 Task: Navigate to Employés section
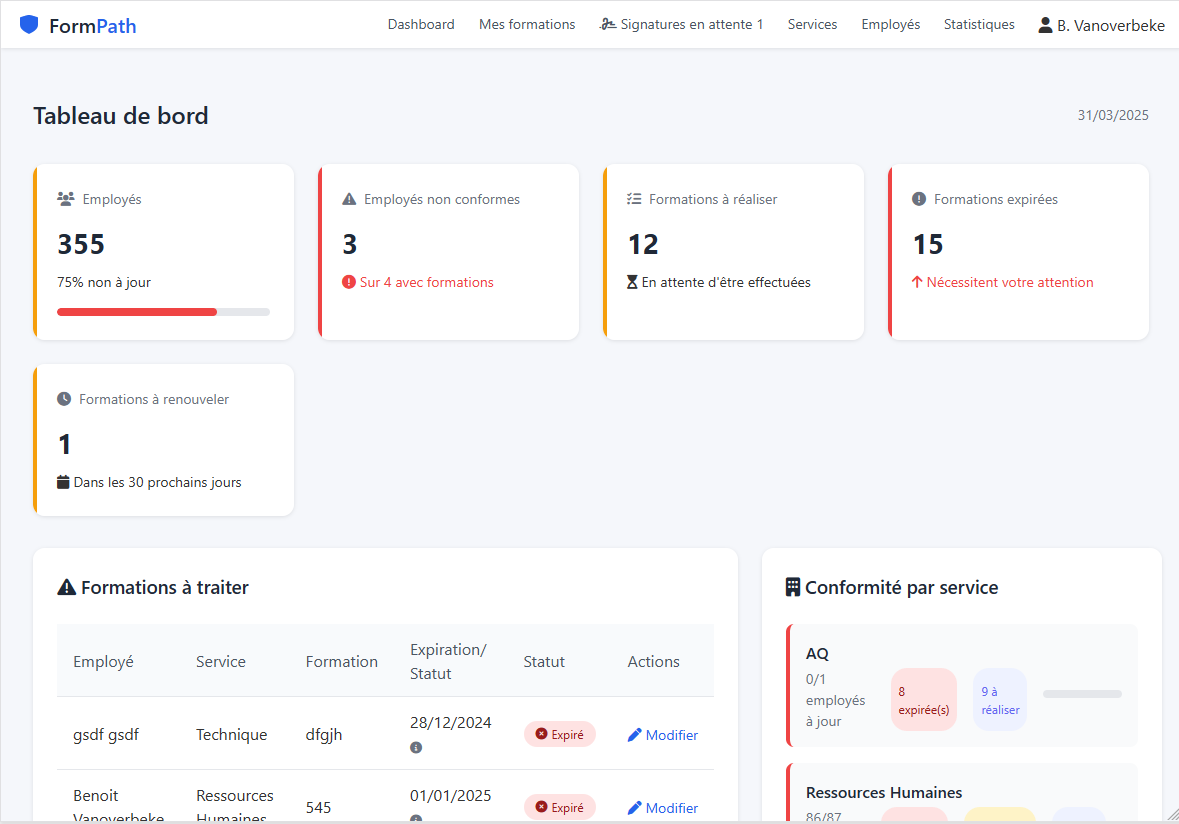(x=890, y=25)
